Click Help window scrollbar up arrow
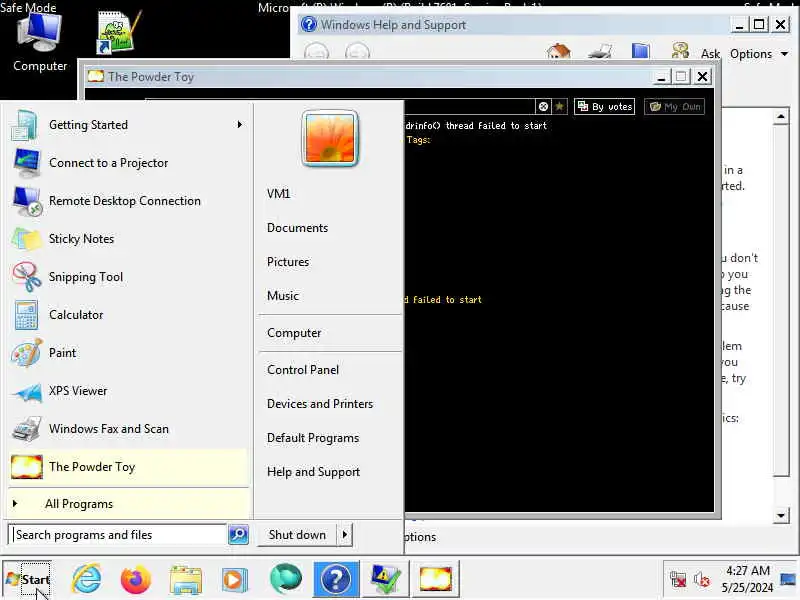 pos(781,117)
